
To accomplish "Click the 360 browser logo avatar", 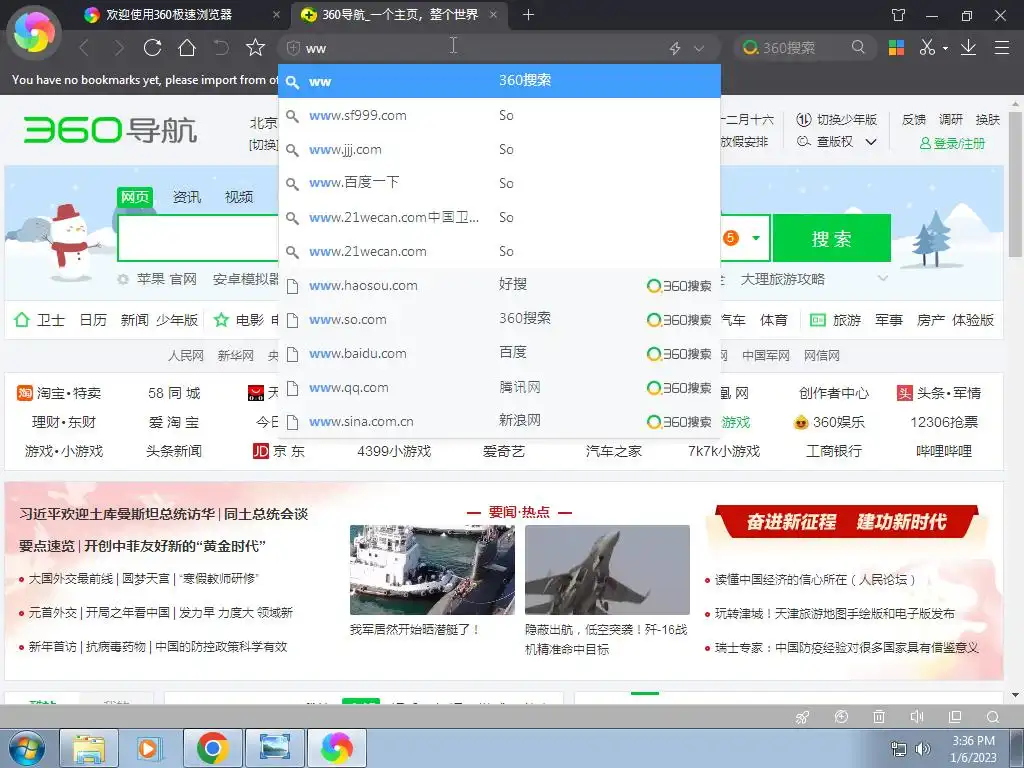I will pyautogui.click(x=34, y=33).
